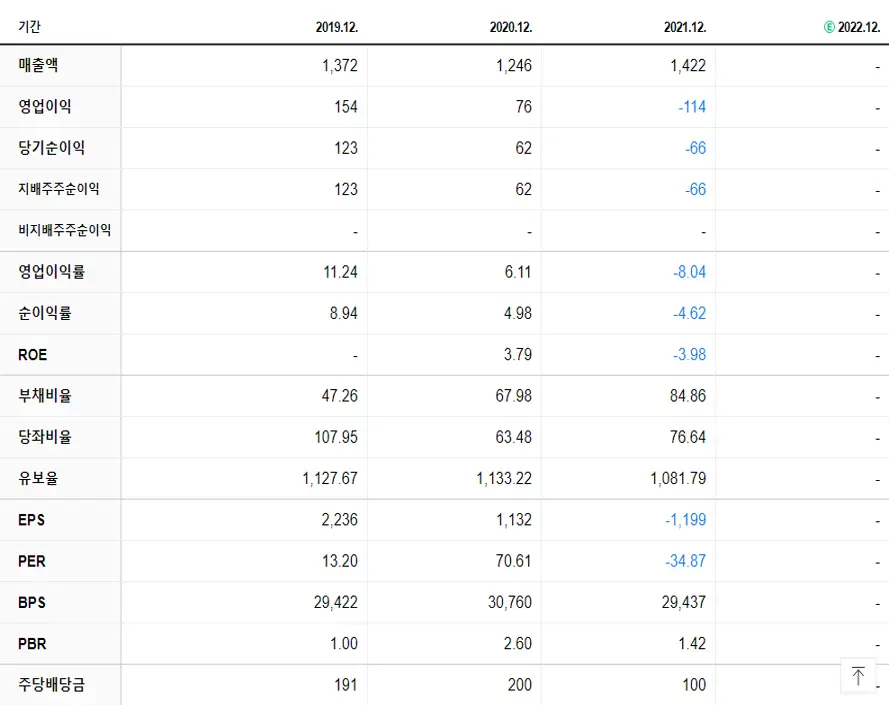Click the BPS row label
Screen dimensions: 889x705
tap(32, 602)
